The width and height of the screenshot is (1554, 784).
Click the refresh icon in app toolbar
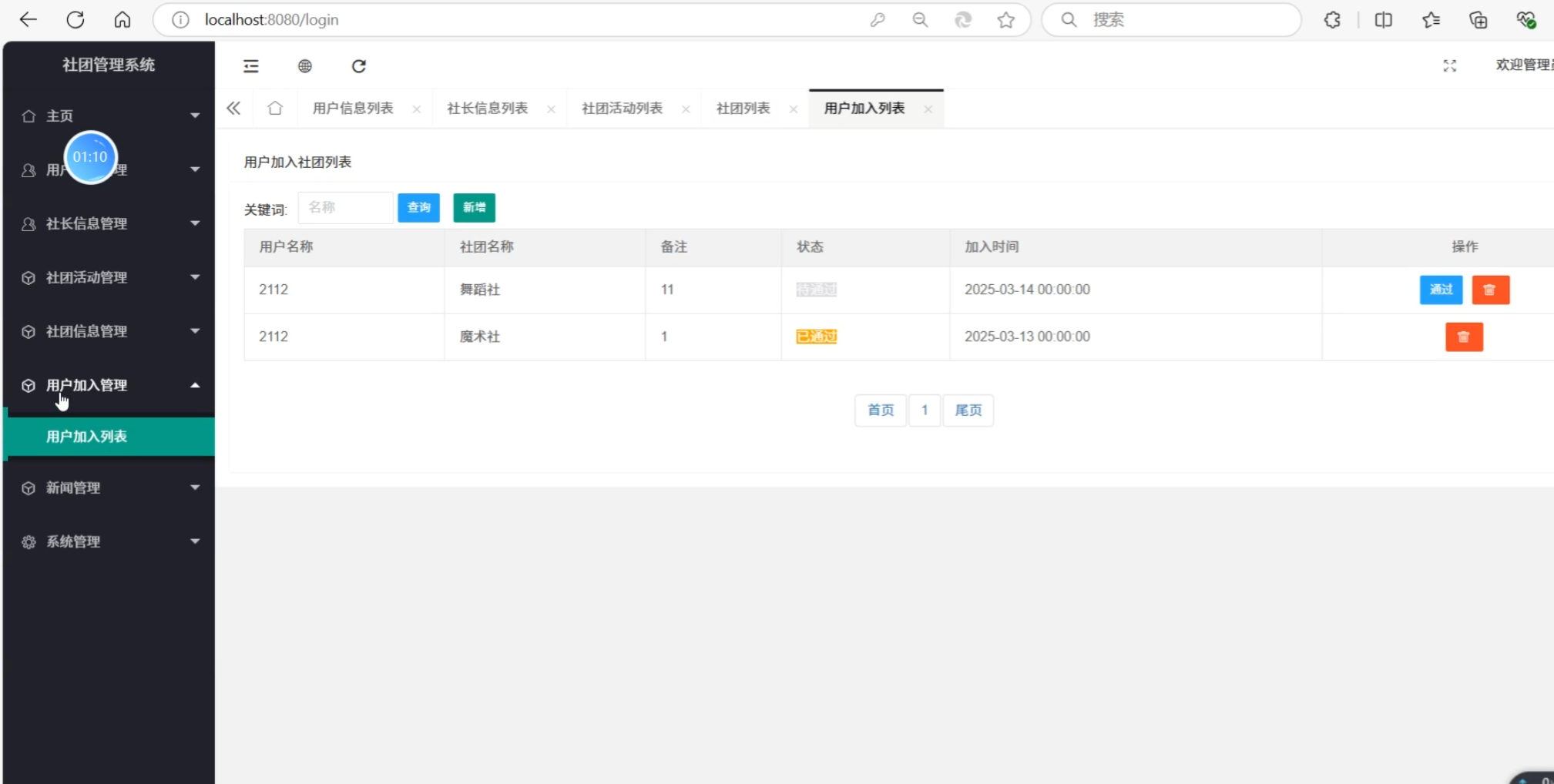click(x=359, y=66)
